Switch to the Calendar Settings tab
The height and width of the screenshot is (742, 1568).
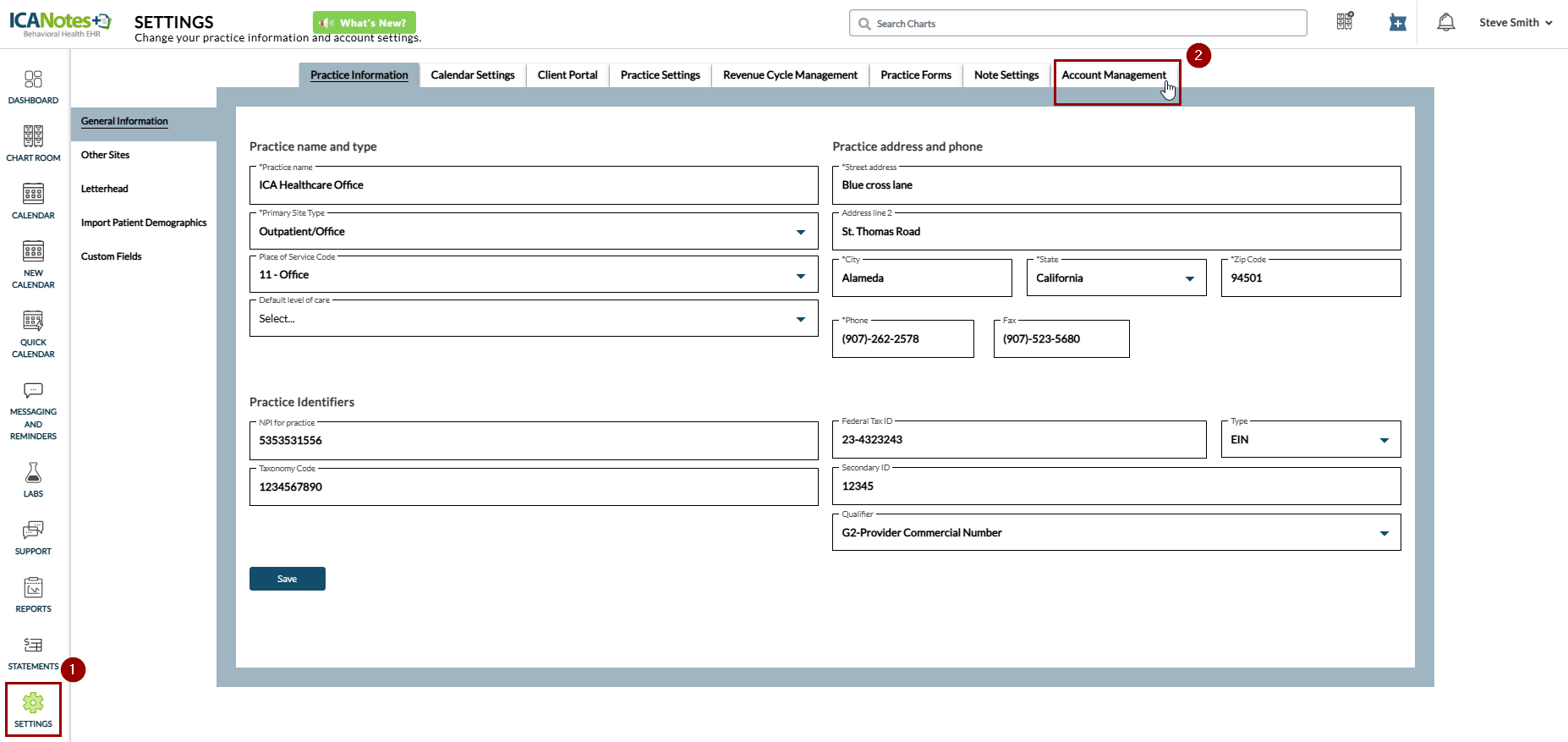472,75
